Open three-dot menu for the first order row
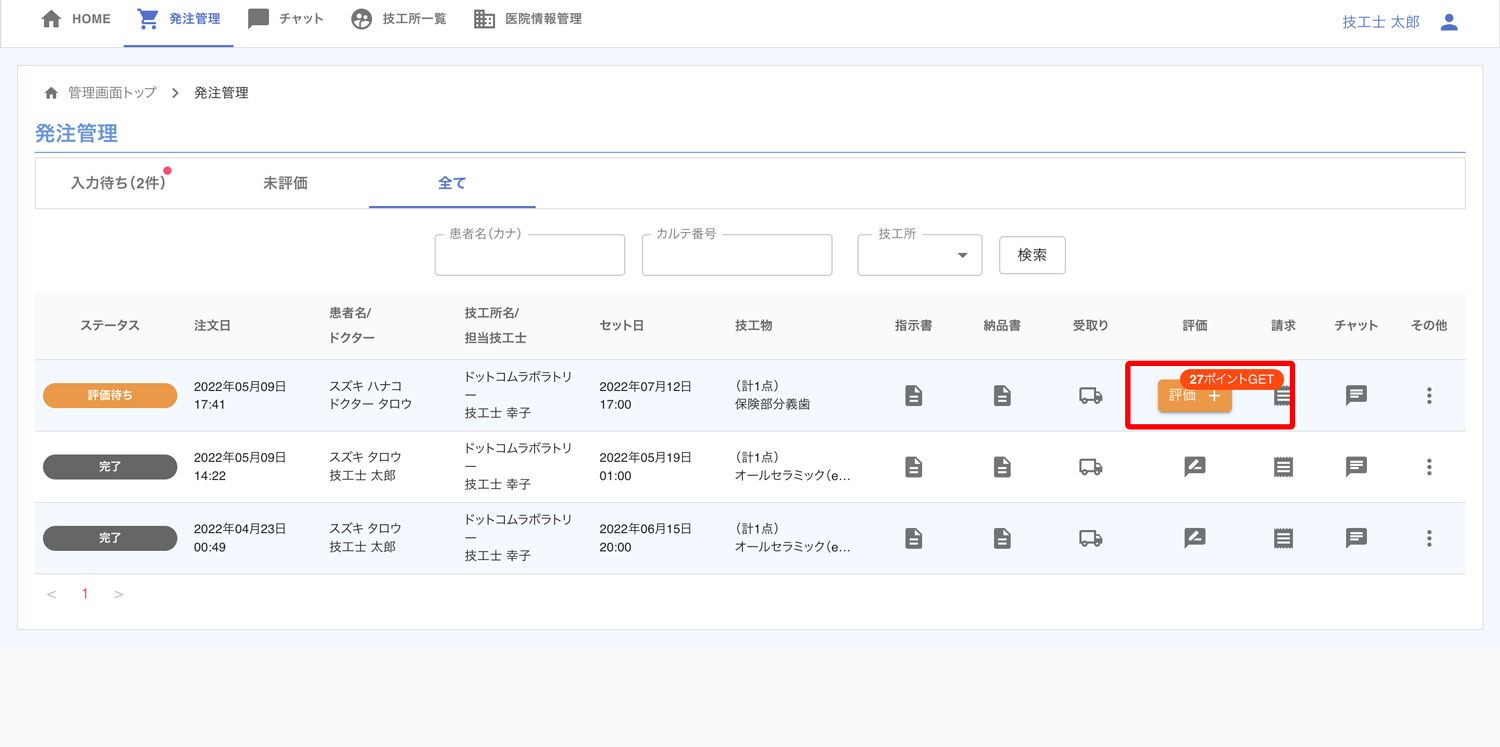 click(x=1429, y=396)
